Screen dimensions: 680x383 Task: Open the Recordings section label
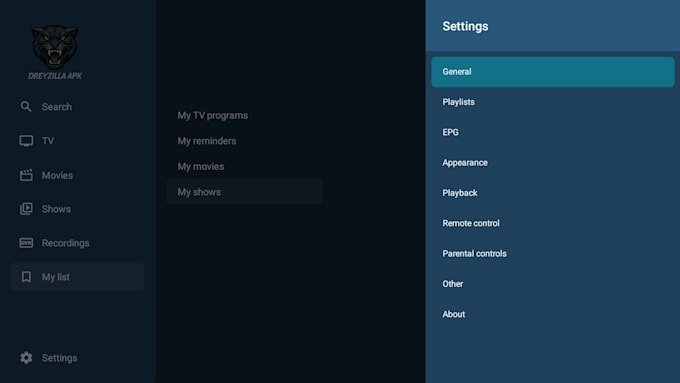click(x=65, y=243)
